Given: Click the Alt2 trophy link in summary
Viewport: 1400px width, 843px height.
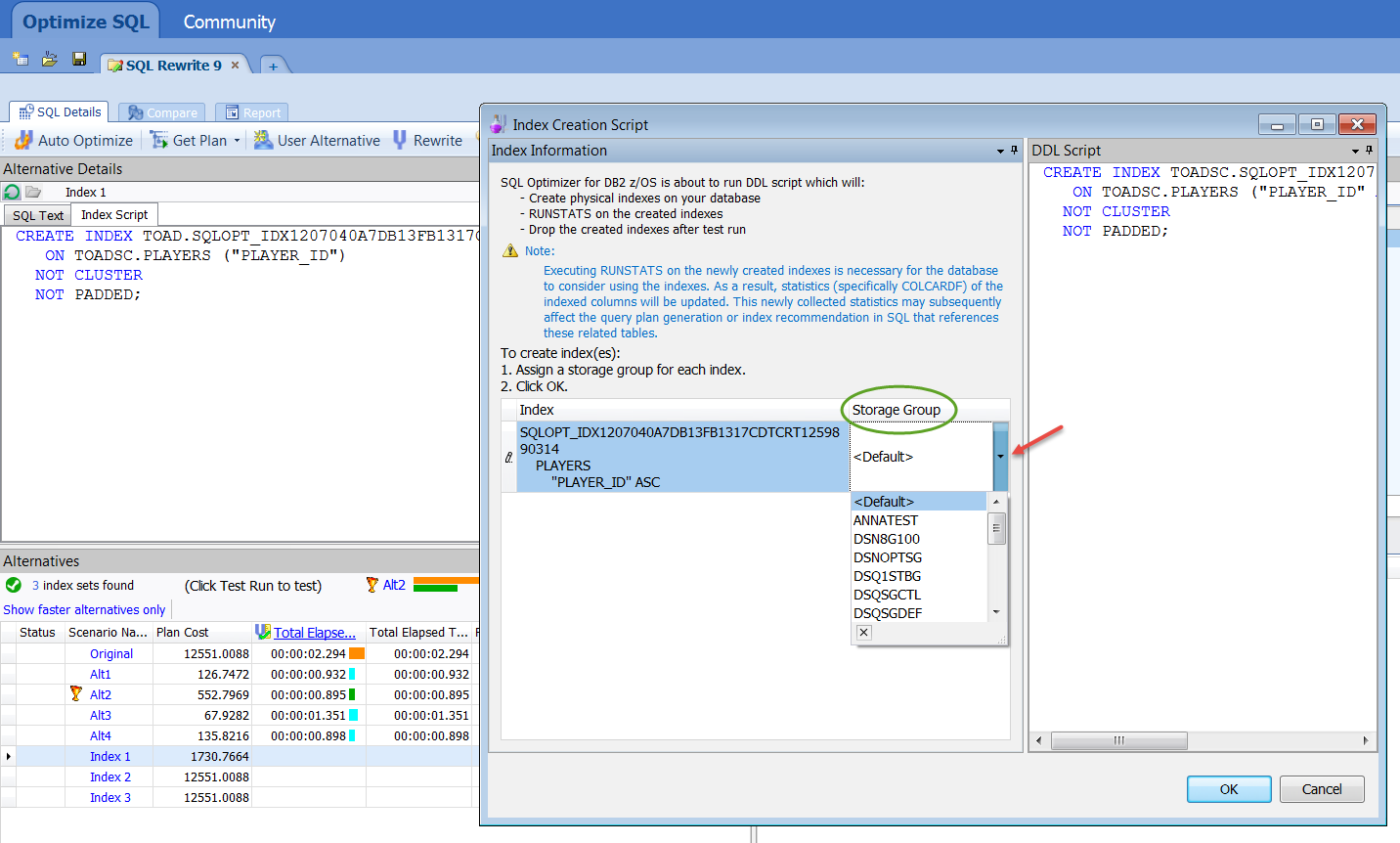Looking at the screenshot, I should click(394, 585).
